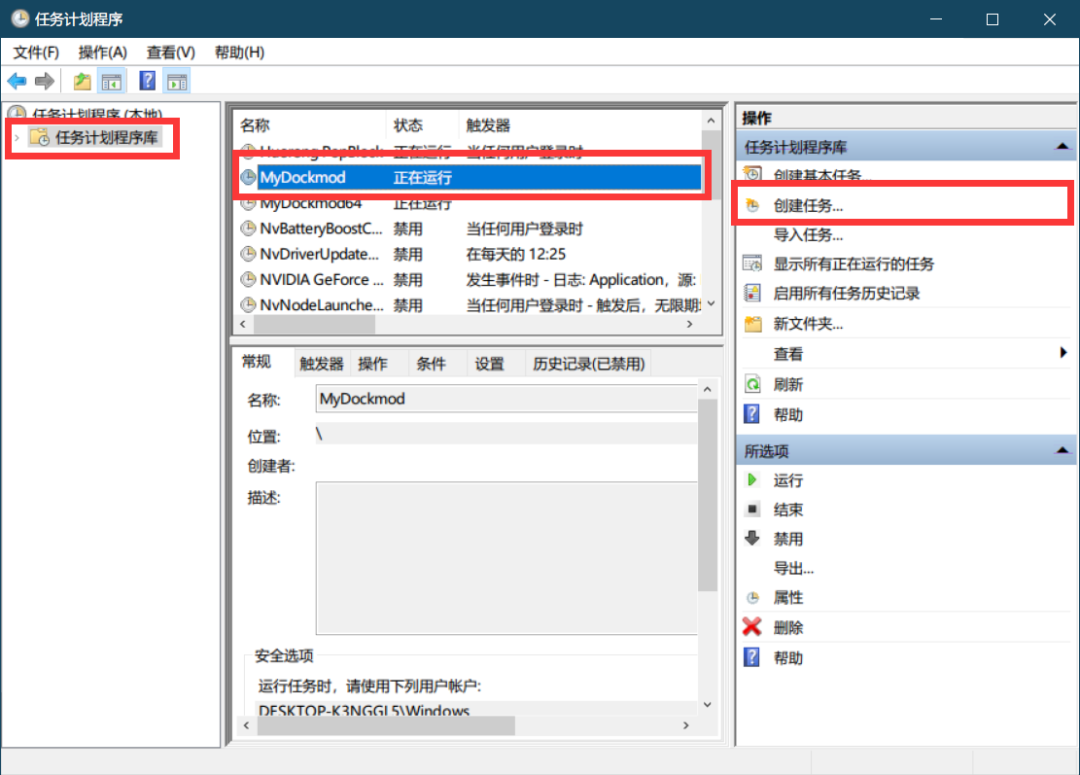Click the Help question mark toolbar icon
The image size is (1080, 775).
(146, 81)
